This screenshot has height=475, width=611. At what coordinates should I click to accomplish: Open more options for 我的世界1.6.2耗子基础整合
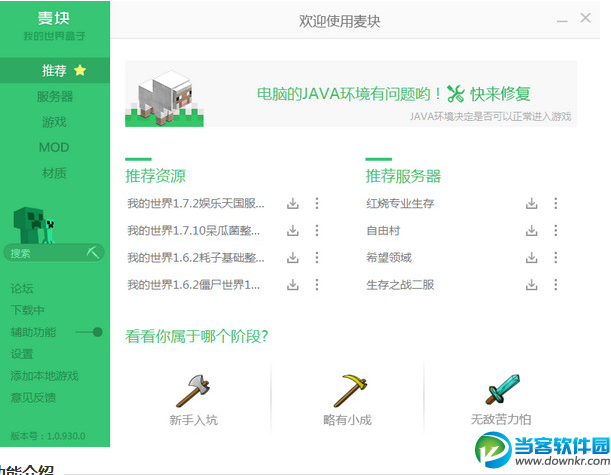pyautogui.click(x=317, y=257)
